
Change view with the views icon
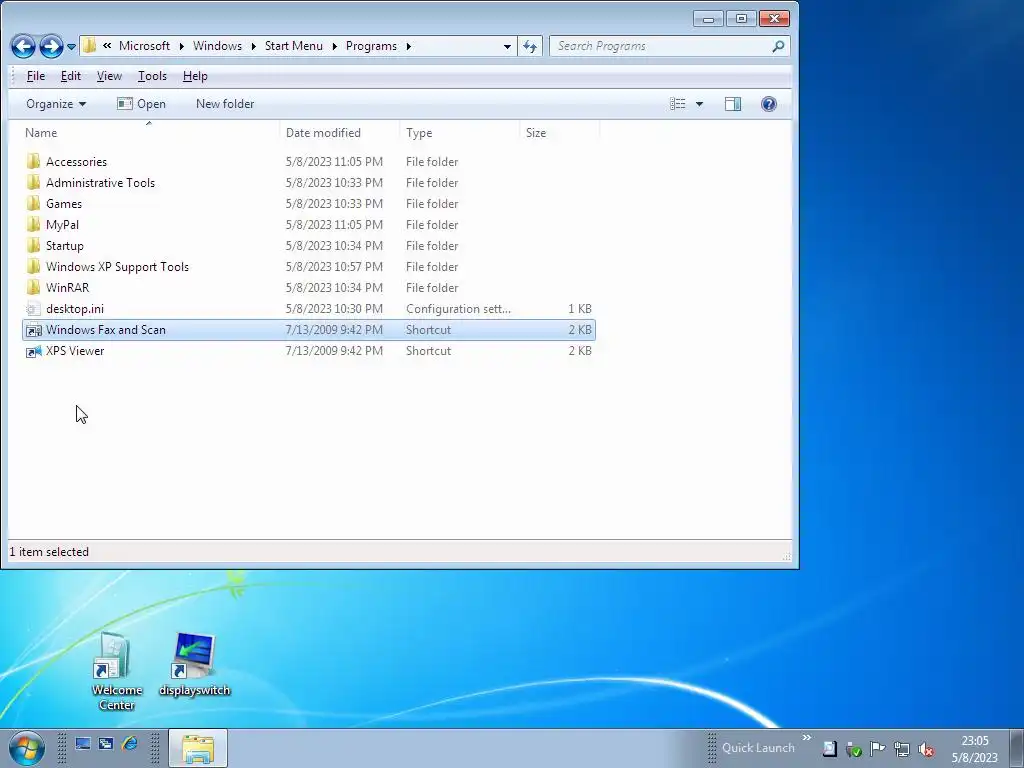coord(678,104)
